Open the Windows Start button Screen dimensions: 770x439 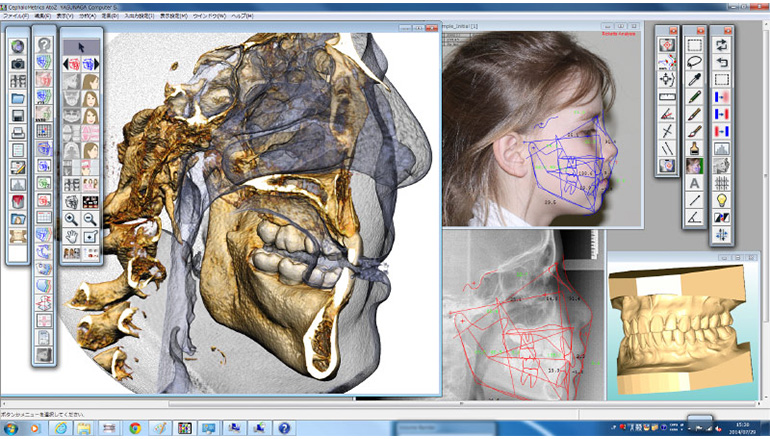[10, 429]
